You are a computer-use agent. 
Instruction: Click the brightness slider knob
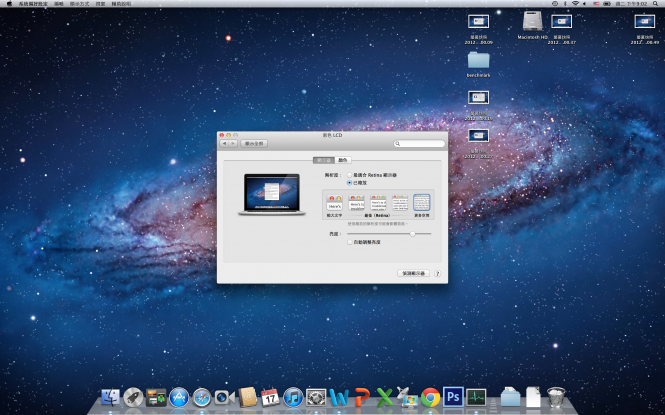tap(413, 234)
